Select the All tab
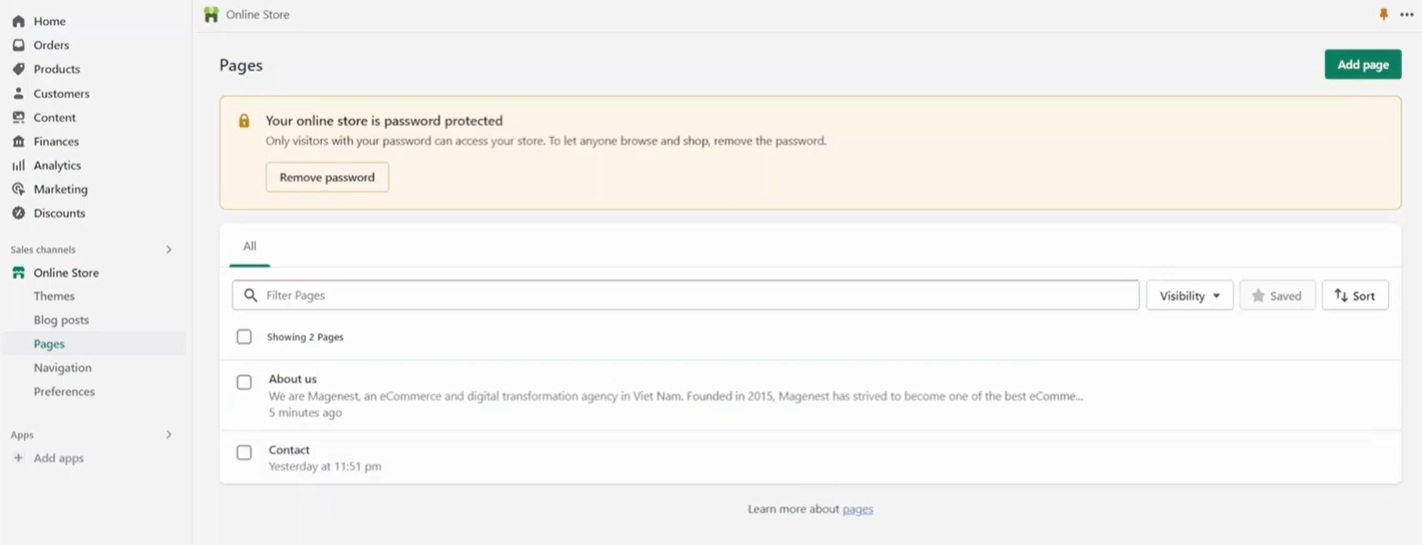 (250, 246)
